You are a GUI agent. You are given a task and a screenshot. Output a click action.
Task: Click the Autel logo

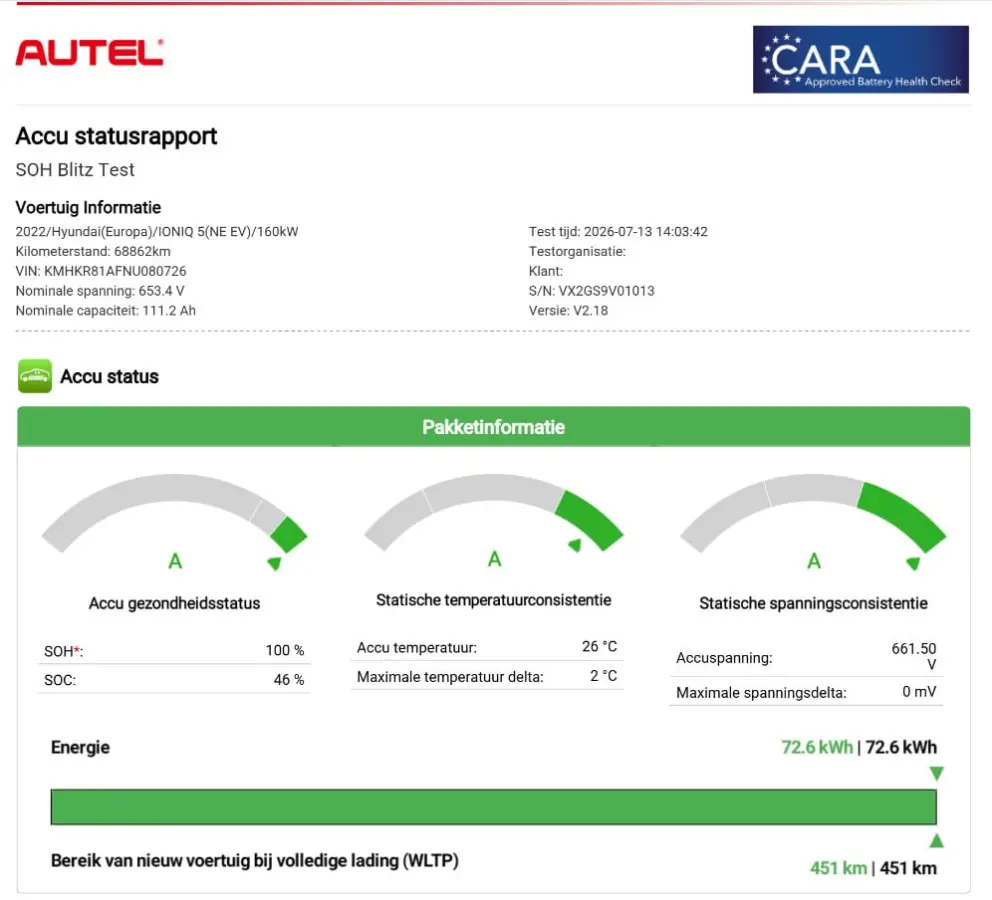(89, 52)
